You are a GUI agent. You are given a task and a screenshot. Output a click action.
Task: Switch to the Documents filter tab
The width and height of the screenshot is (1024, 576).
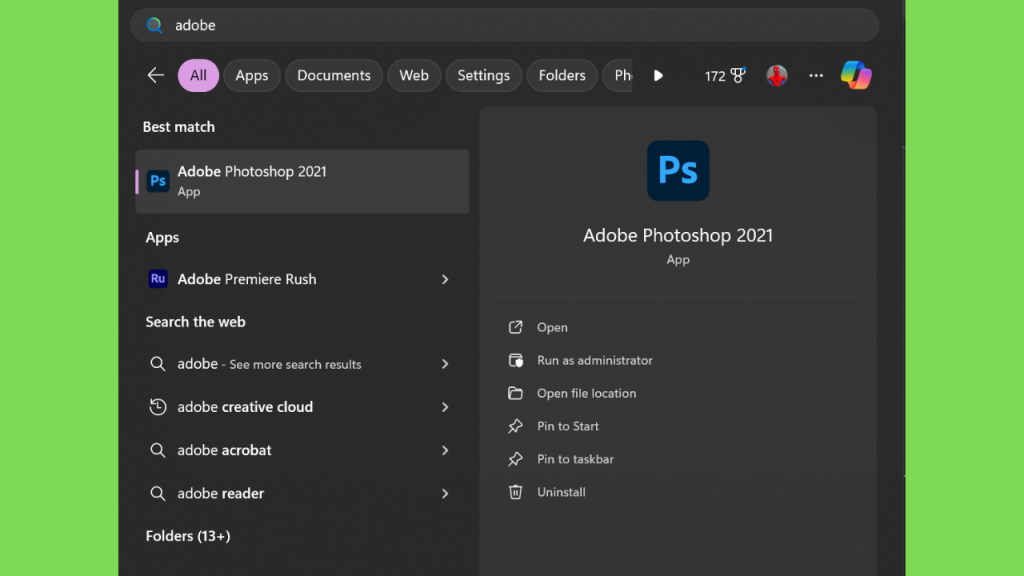pyautogui.click(x=334, y=75)
